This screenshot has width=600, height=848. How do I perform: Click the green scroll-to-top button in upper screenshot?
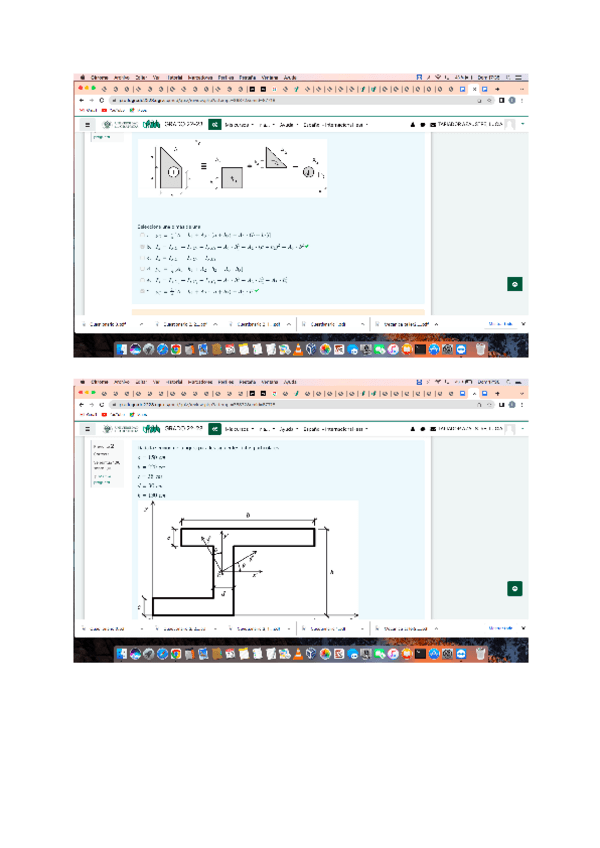click(515, 284)
